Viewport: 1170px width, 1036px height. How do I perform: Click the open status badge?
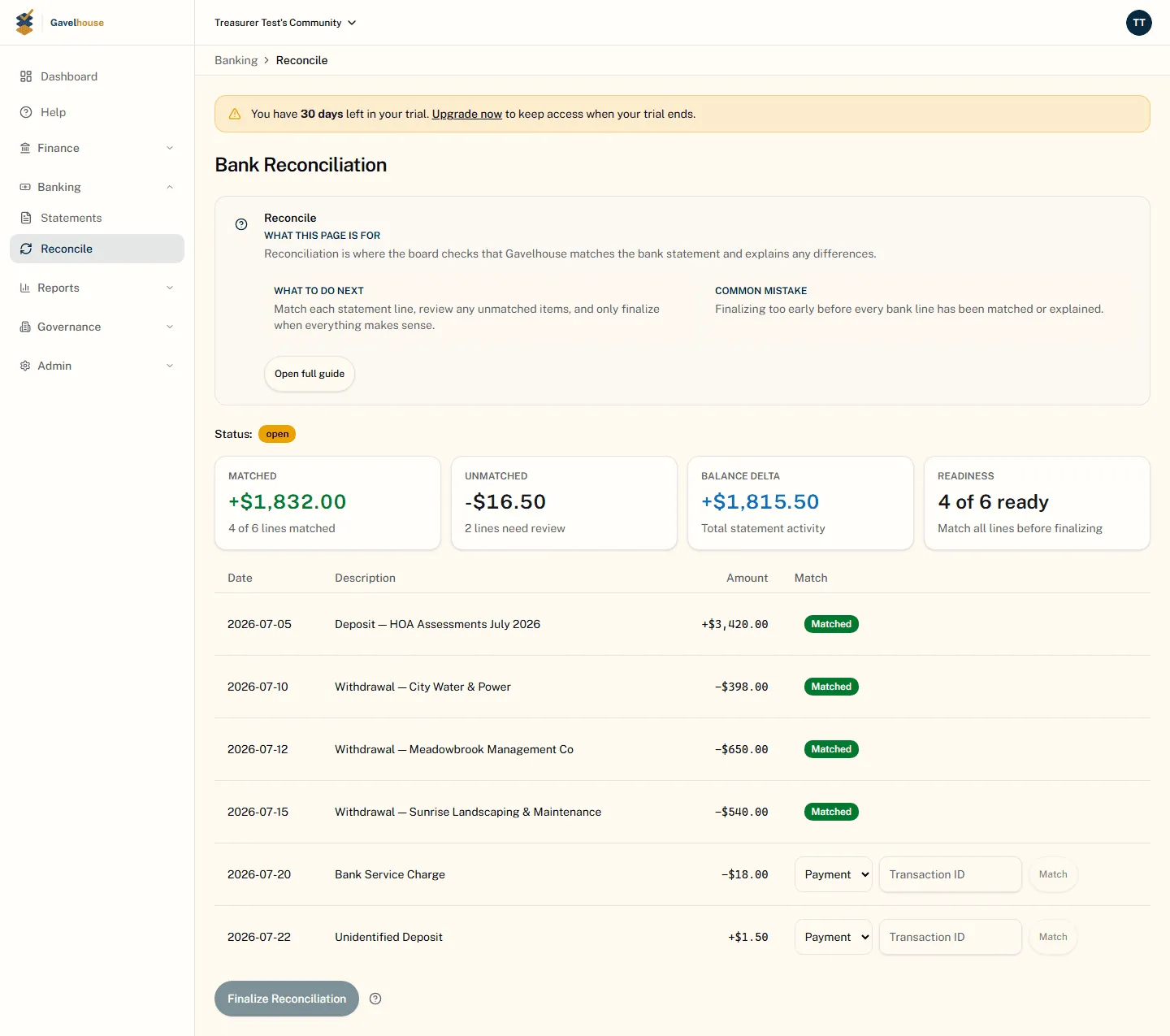coord(277,434)
